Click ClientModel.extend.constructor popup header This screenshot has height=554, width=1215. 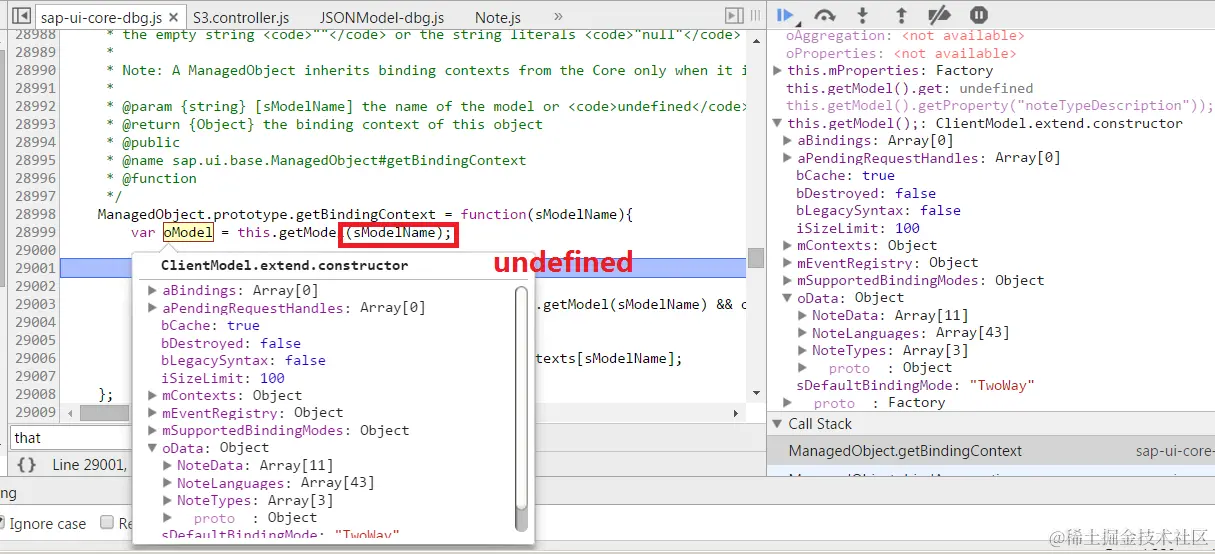(x=284, y=266)
